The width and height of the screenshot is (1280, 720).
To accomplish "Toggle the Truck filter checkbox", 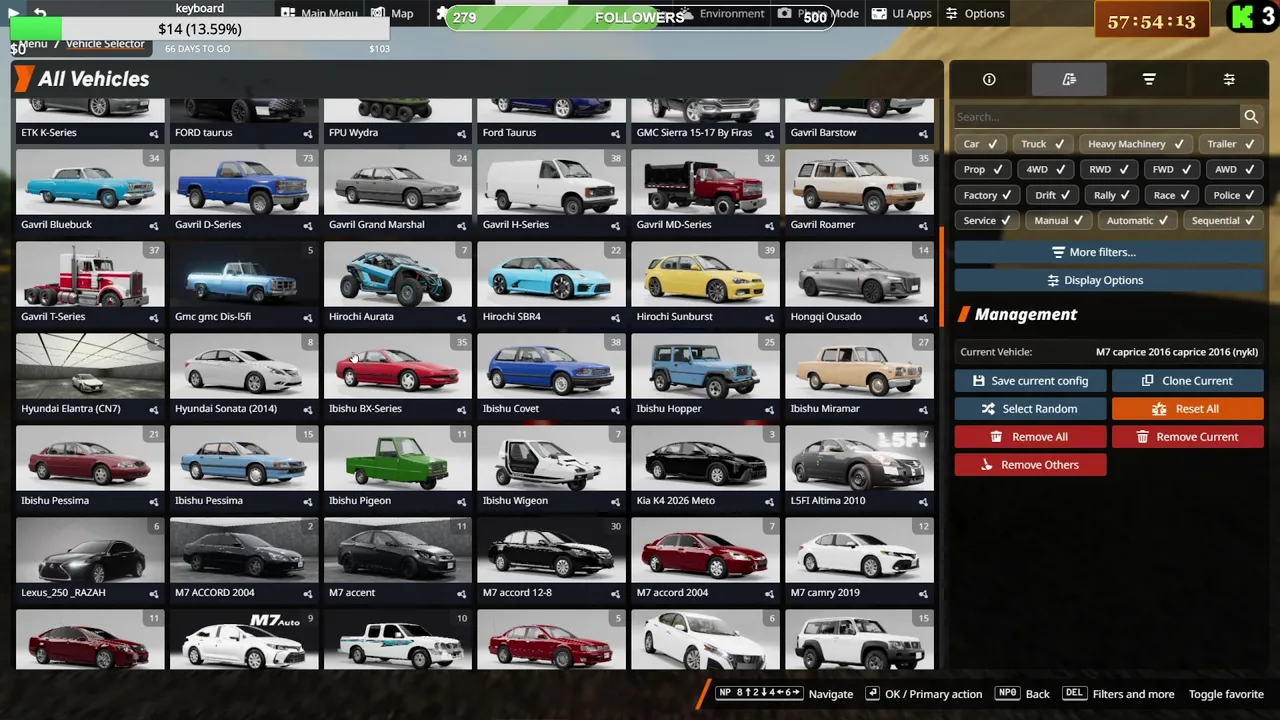I will click(1042, 144).
